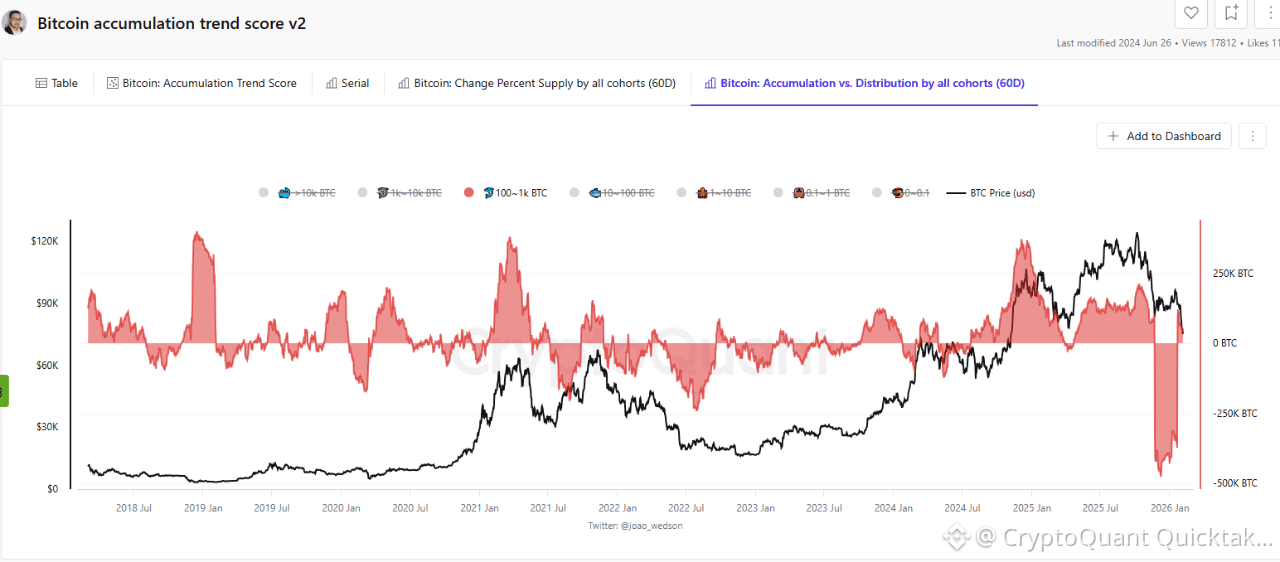Select the Serial tab

pos(347,83)
